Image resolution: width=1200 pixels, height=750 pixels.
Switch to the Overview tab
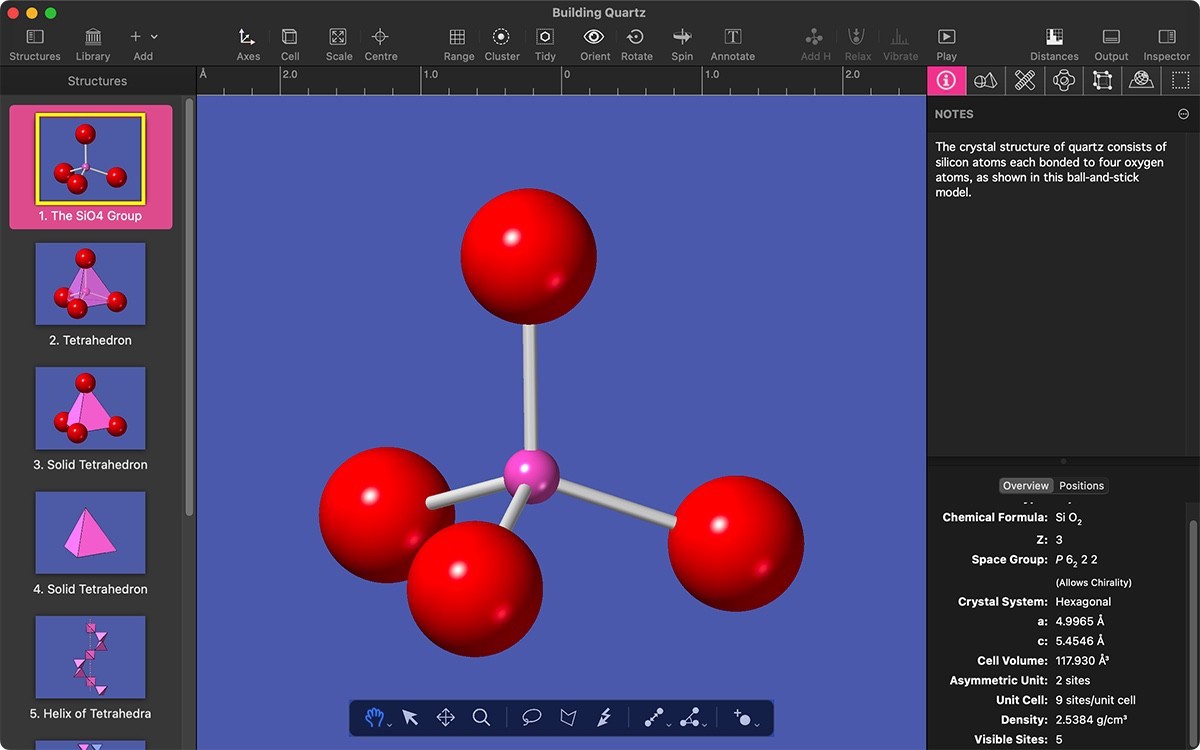click(x=1025, y=485)
